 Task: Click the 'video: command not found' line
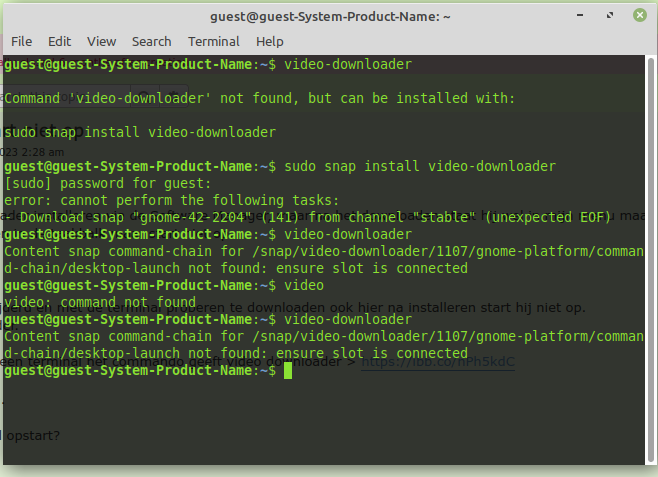[x=100, y=302]
